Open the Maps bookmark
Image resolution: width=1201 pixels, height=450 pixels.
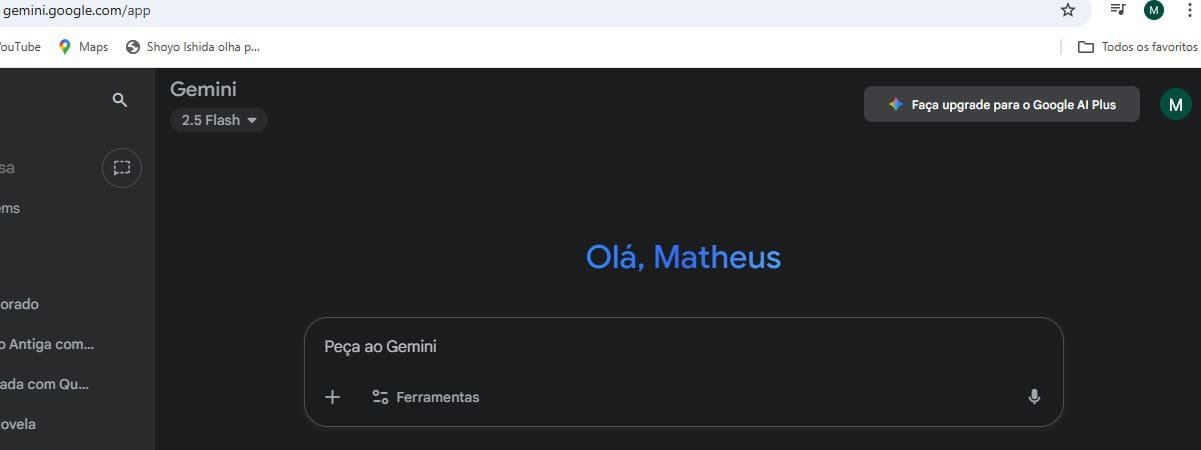click(x=83, y=47)
